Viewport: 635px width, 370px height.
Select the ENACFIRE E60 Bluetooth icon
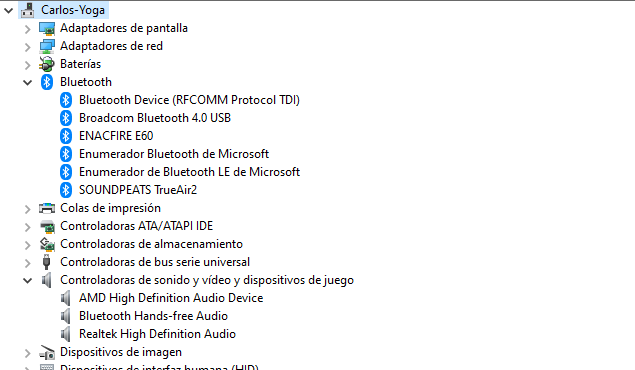click(x=66, y=136)
